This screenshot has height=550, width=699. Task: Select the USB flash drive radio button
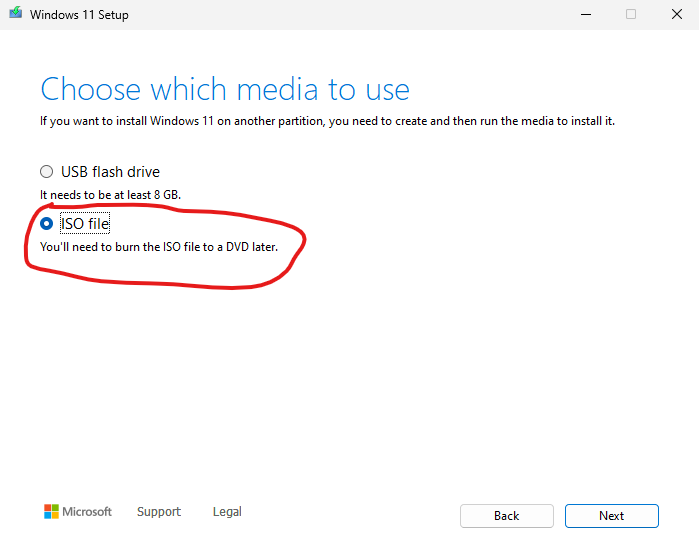tap(46, 172)
